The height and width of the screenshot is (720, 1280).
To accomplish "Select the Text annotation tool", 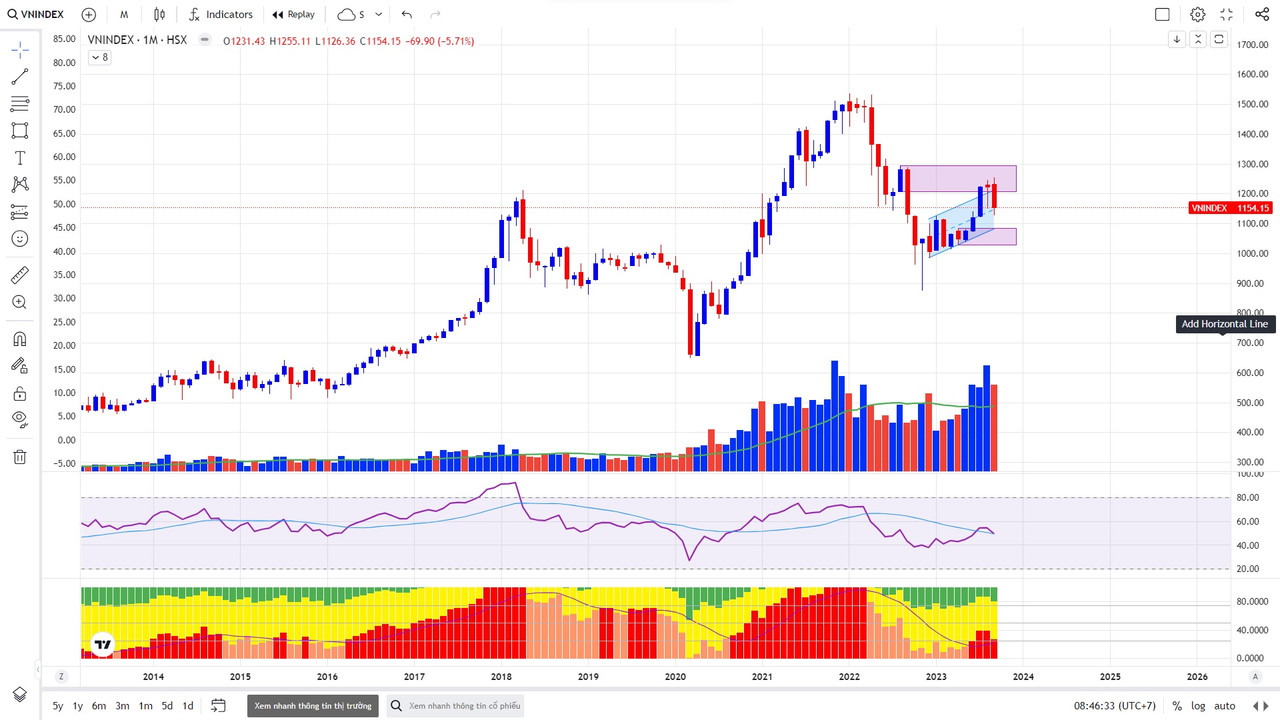I will coord(20,158).
